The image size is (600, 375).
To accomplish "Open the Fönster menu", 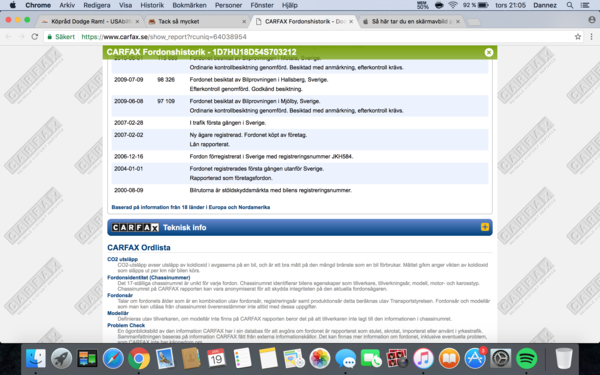I will point(262,5).
